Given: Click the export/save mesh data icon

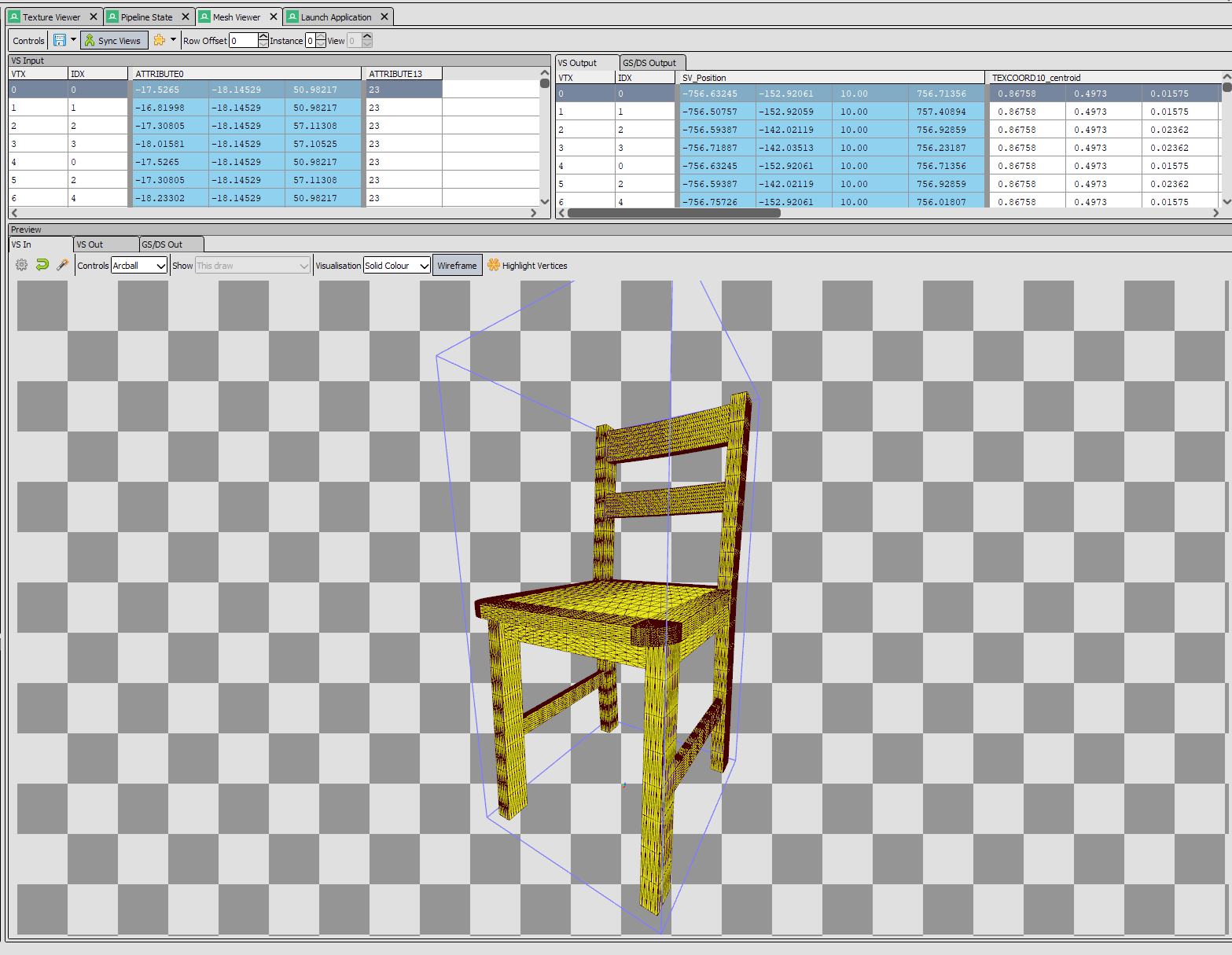Looking at the screenshot, I should coord(60,40).
